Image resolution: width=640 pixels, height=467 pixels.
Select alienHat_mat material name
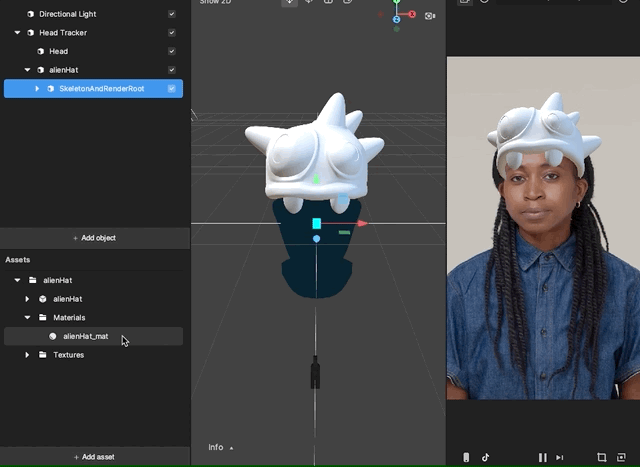tap(86, 336)
